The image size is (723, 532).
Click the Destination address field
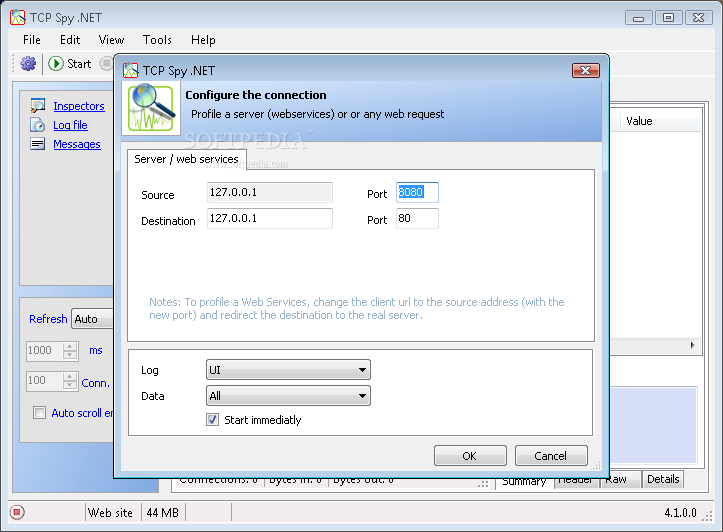pos(270,218)
